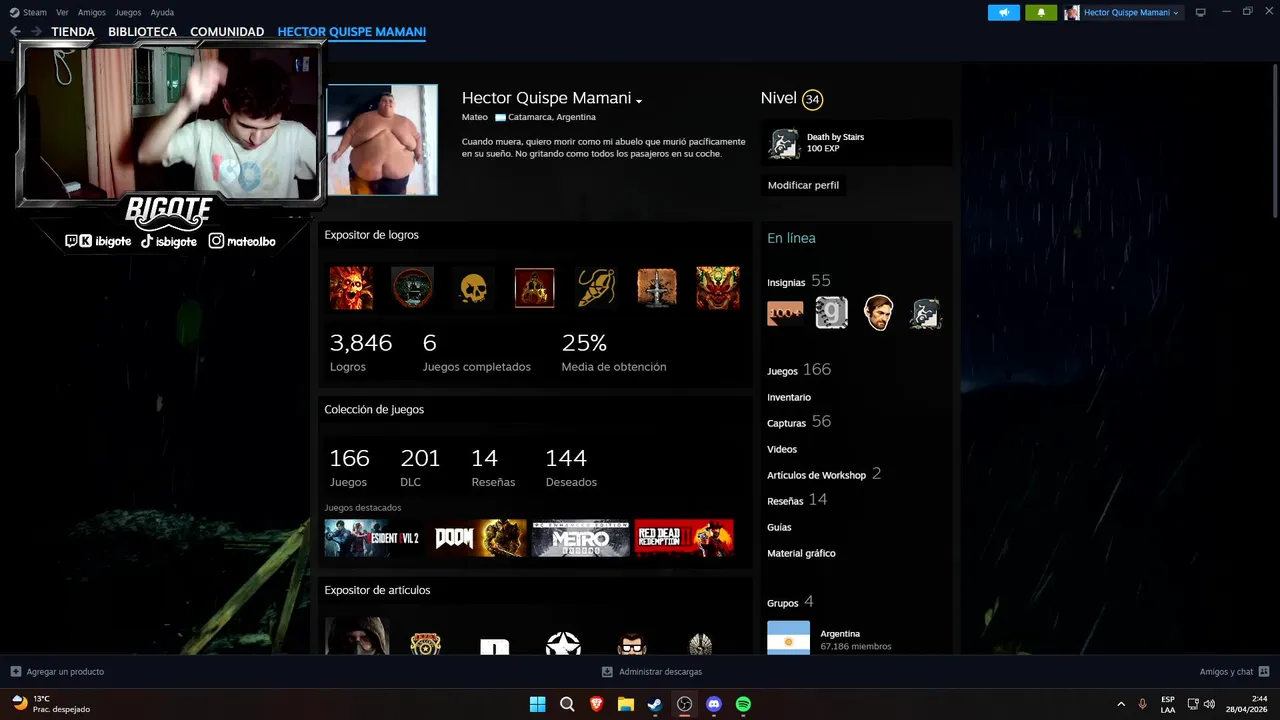1280x720 pixels.
Task: Open the volume speaker tray icon
Action: (1209, 704)
